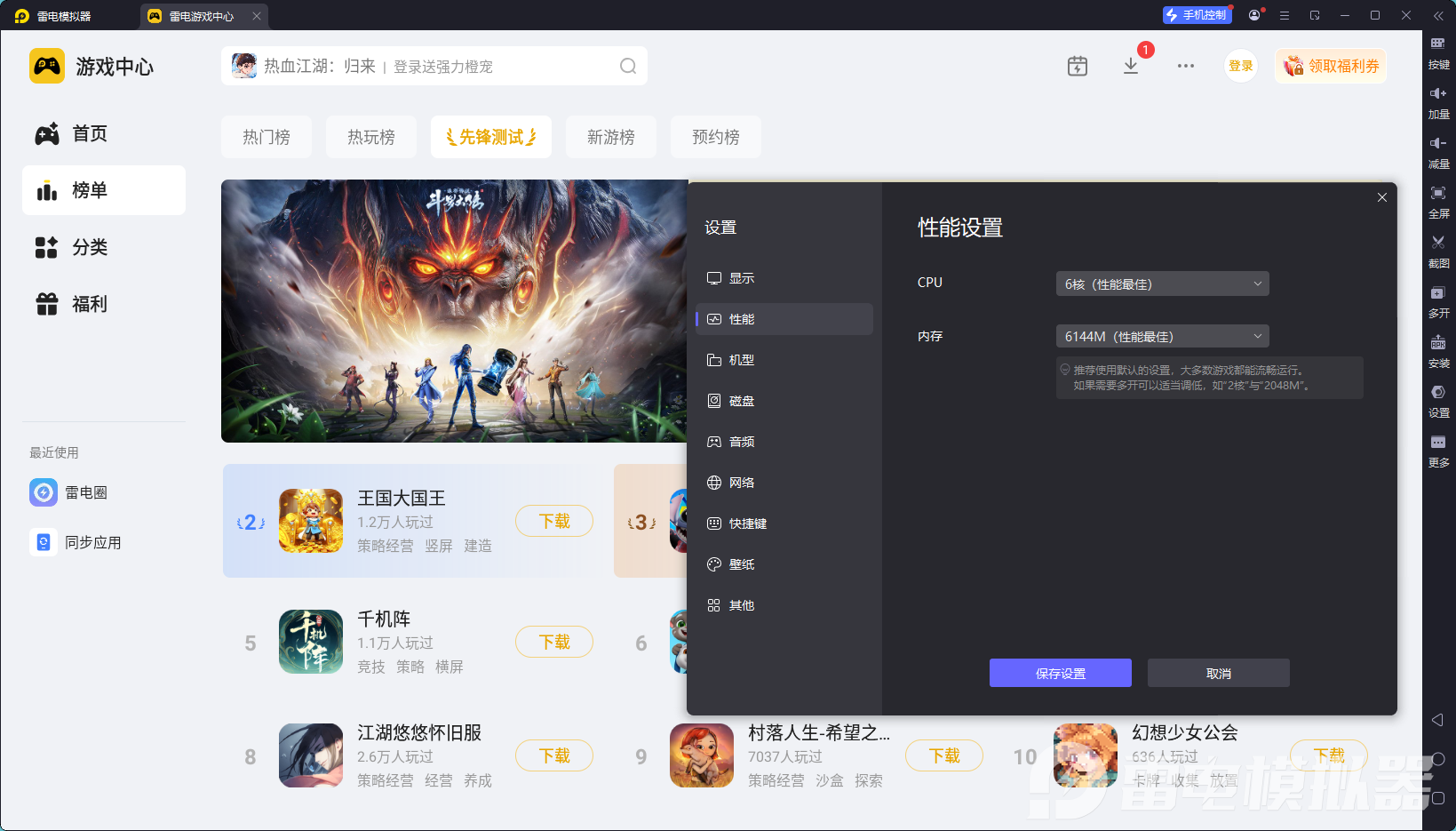The height and width of the screenshot is (831, 1456).
Task: Open the featured game banner image
Action: click(455, 311)
